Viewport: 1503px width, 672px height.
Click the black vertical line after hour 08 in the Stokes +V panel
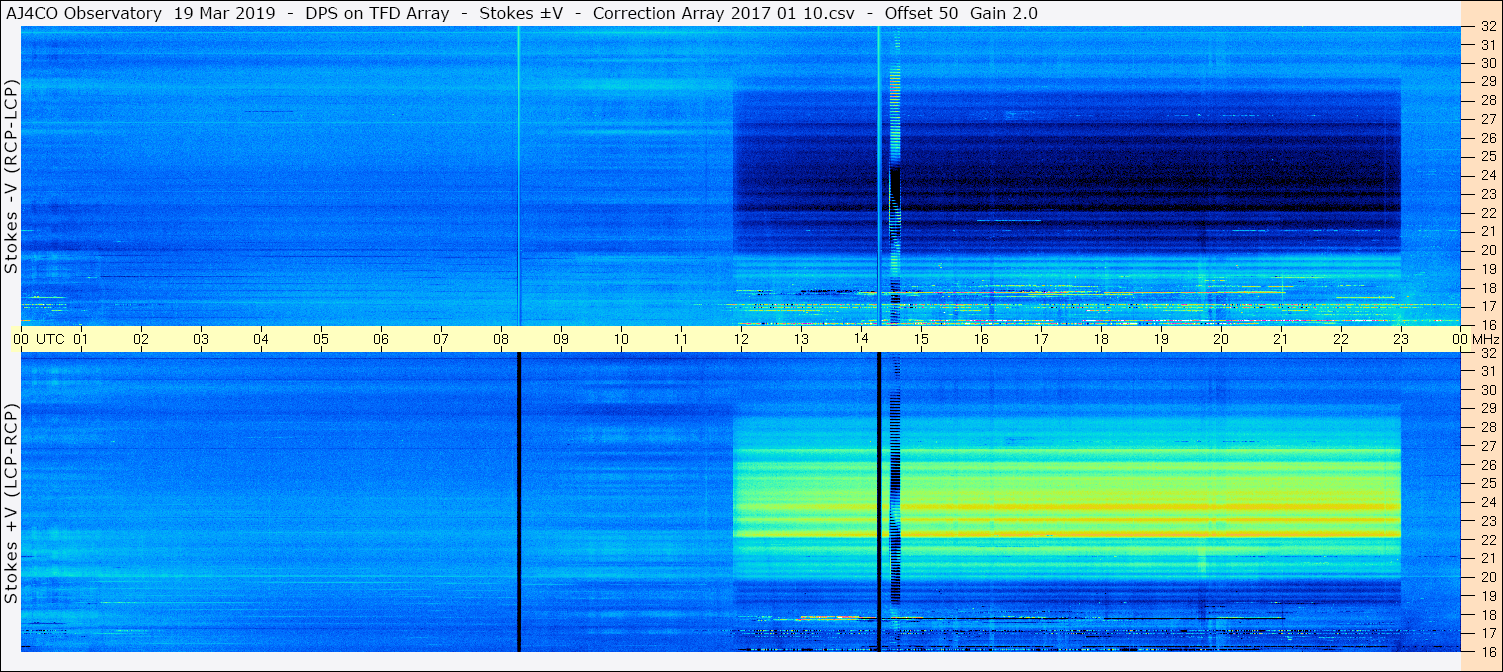[519, 502]
